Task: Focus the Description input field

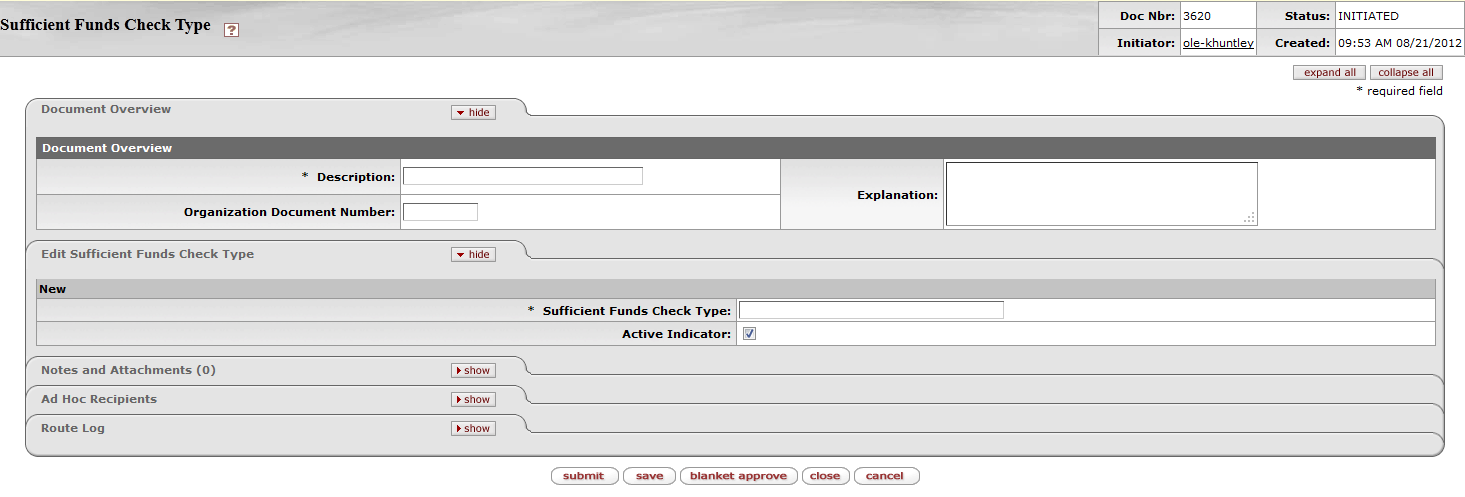Action: [x=522, y=177]
